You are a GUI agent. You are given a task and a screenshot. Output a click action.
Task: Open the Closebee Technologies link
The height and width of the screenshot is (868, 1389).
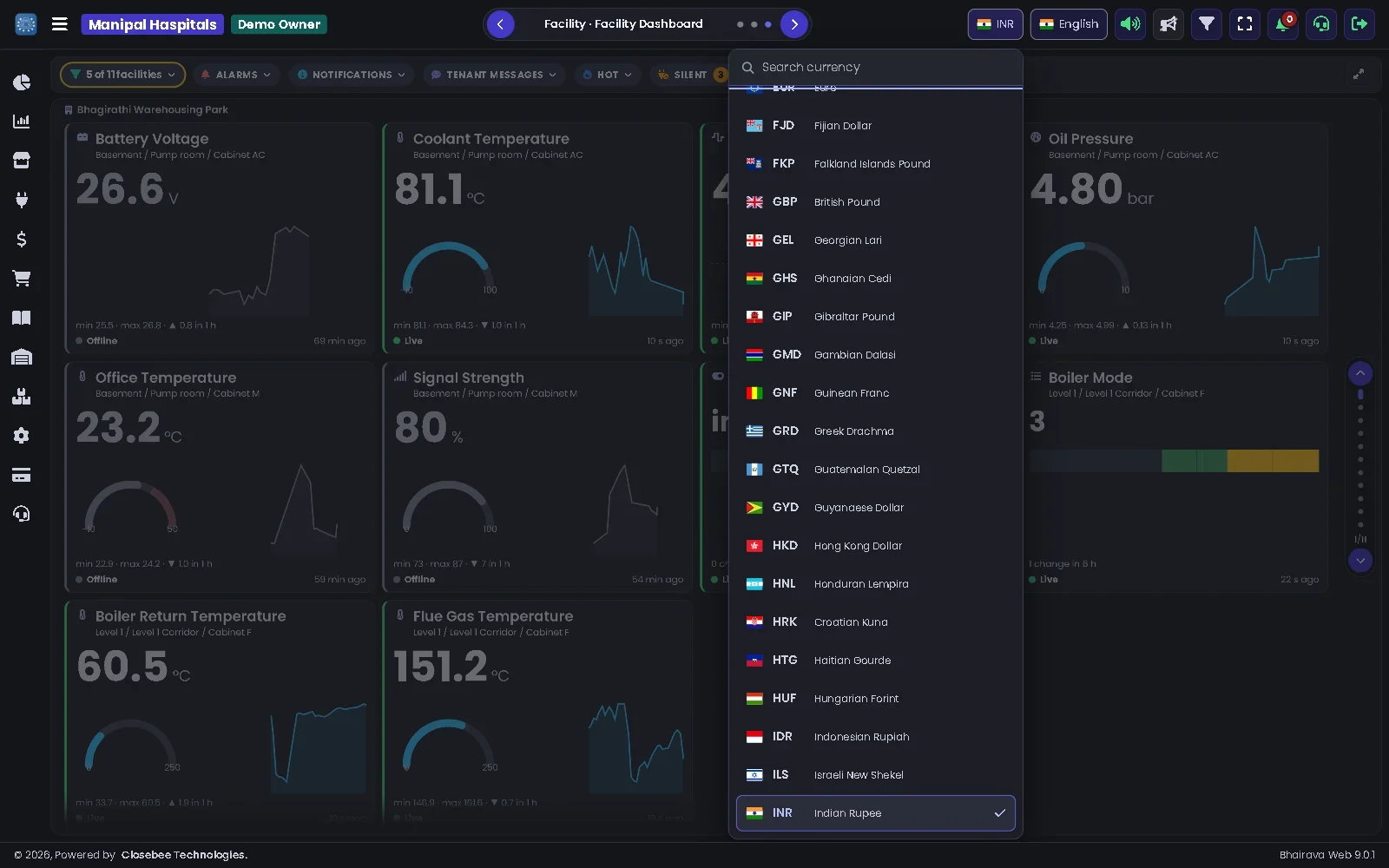pos(184,855)
